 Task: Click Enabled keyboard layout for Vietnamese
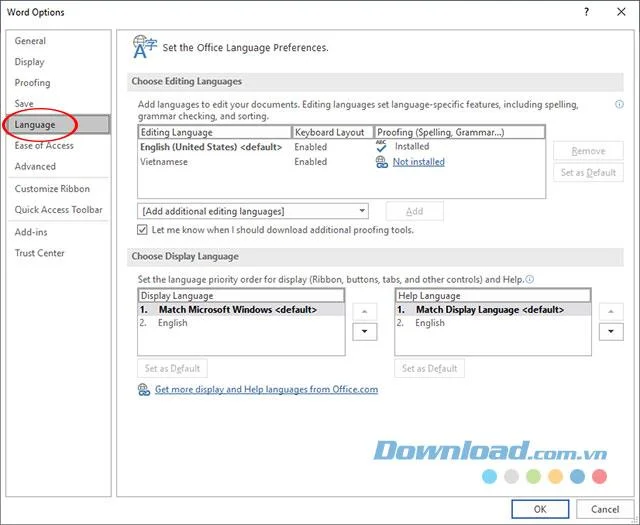311,162
